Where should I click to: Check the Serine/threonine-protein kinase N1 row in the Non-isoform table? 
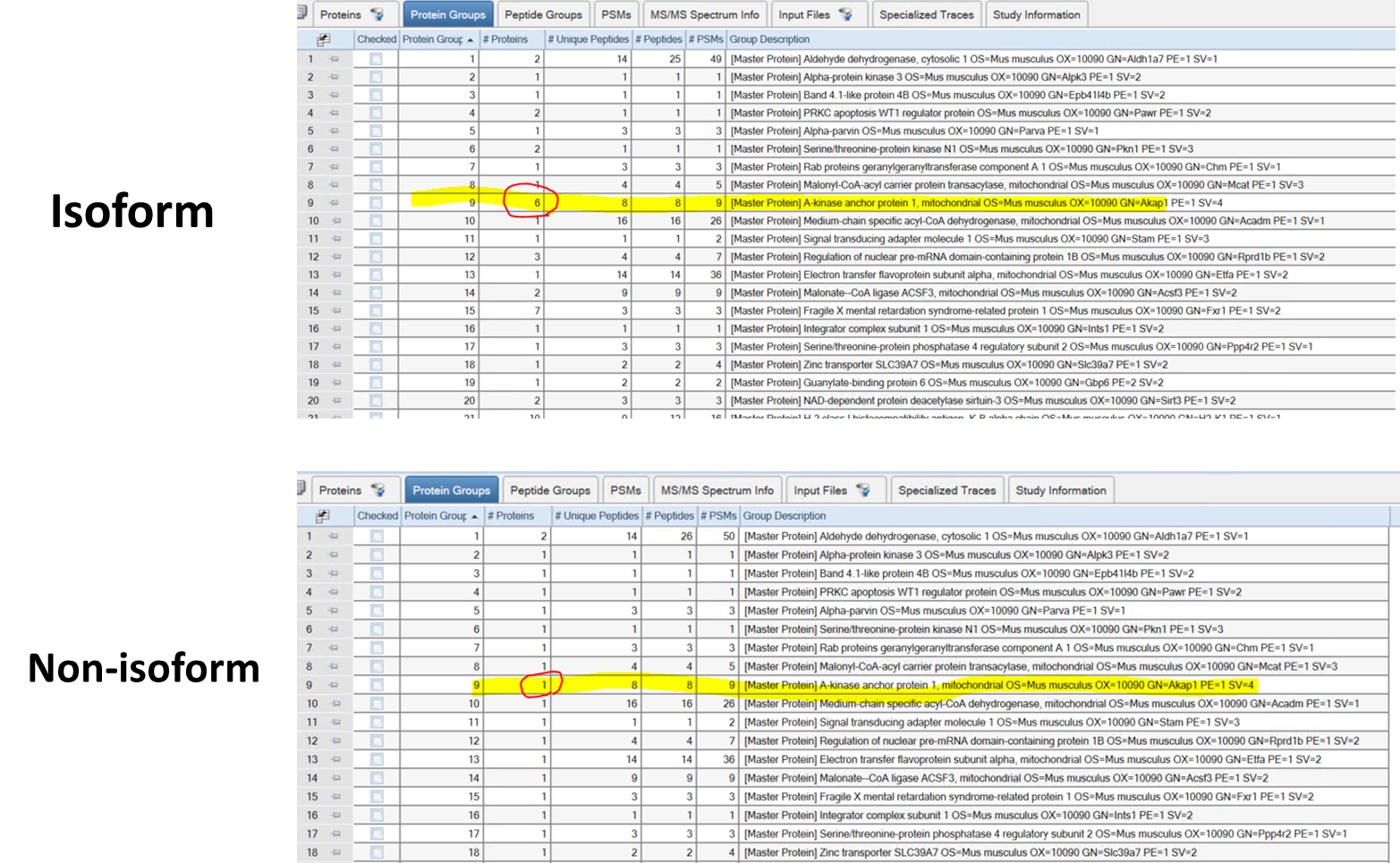377,630
